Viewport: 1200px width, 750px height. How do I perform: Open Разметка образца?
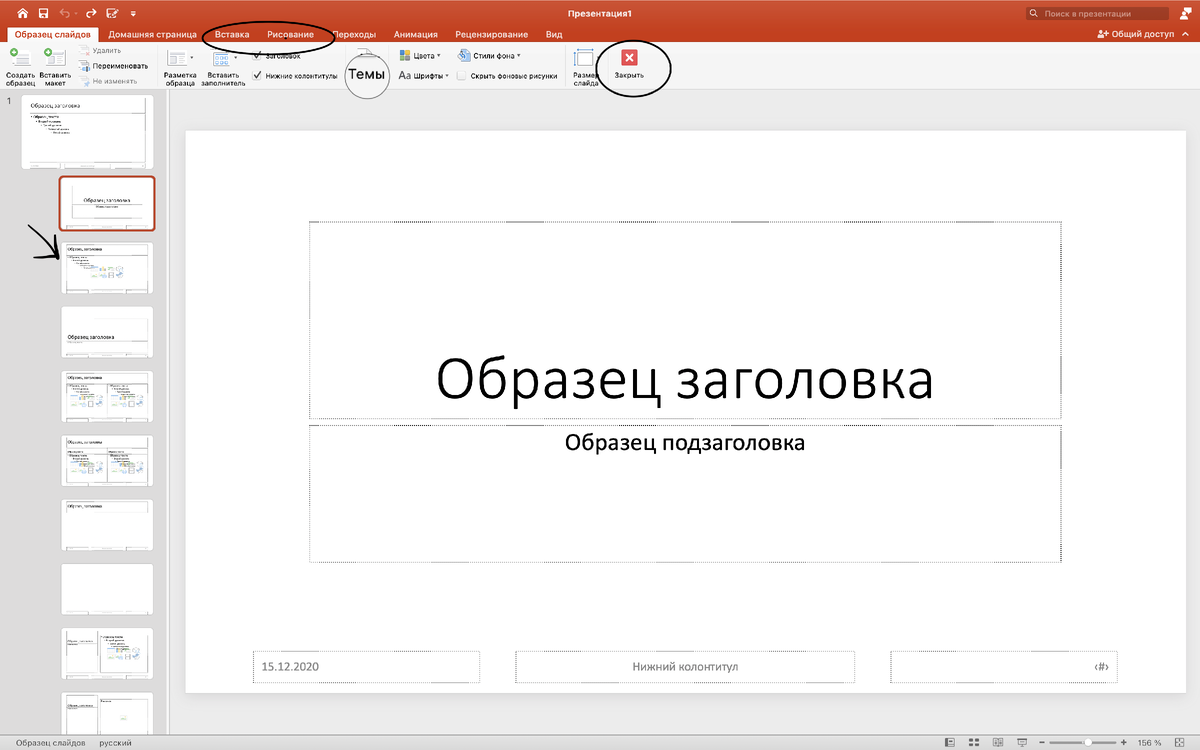coord(179,68)
